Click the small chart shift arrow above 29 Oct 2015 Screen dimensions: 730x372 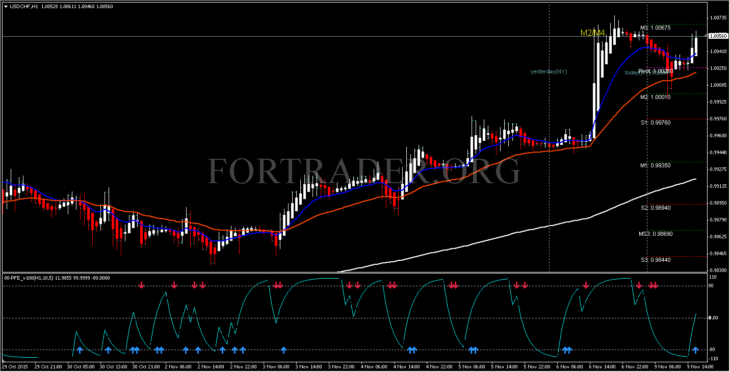5,361
